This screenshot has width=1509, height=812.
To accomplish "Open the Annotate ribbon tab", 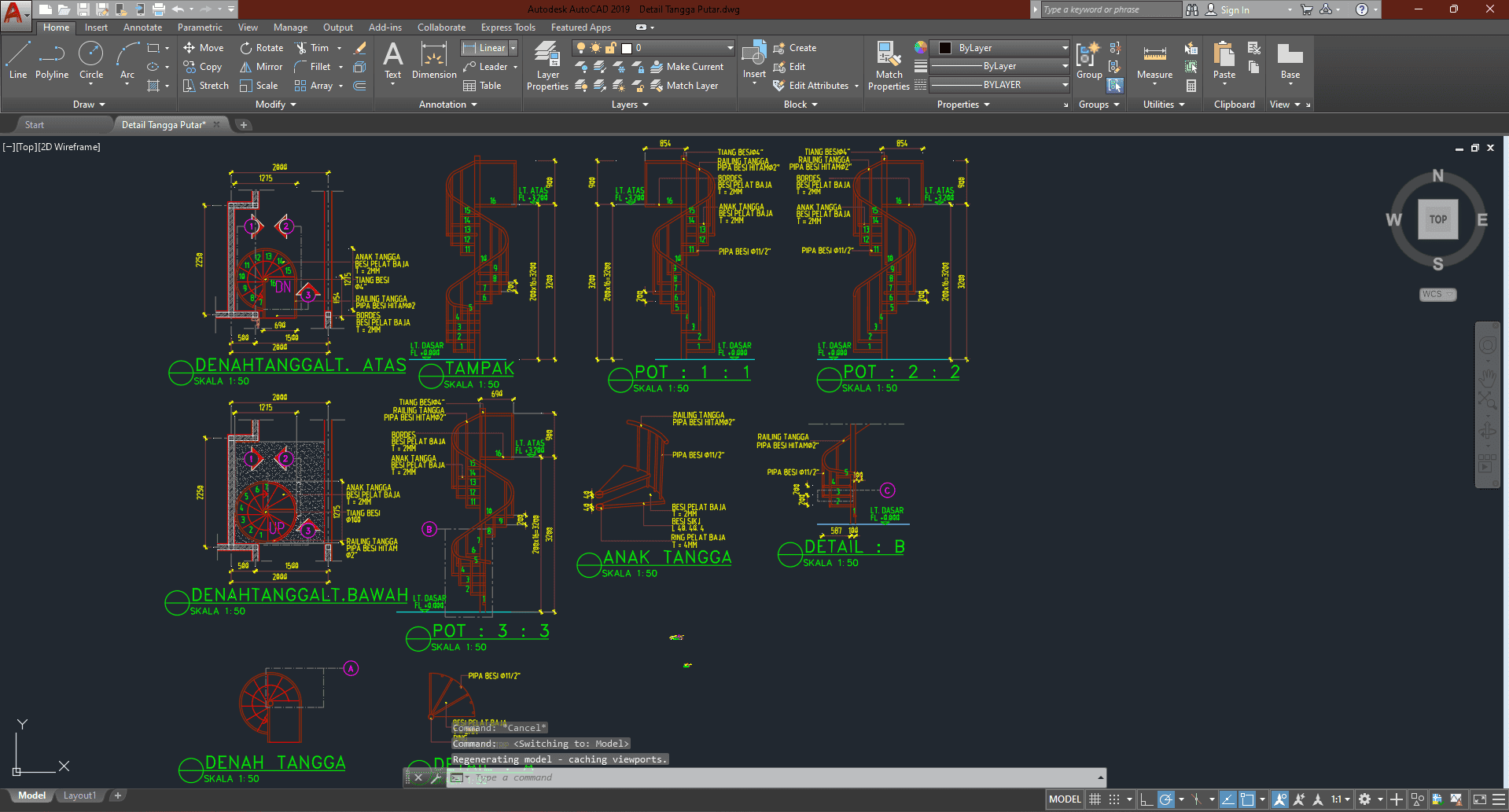I will pos(142,28).
